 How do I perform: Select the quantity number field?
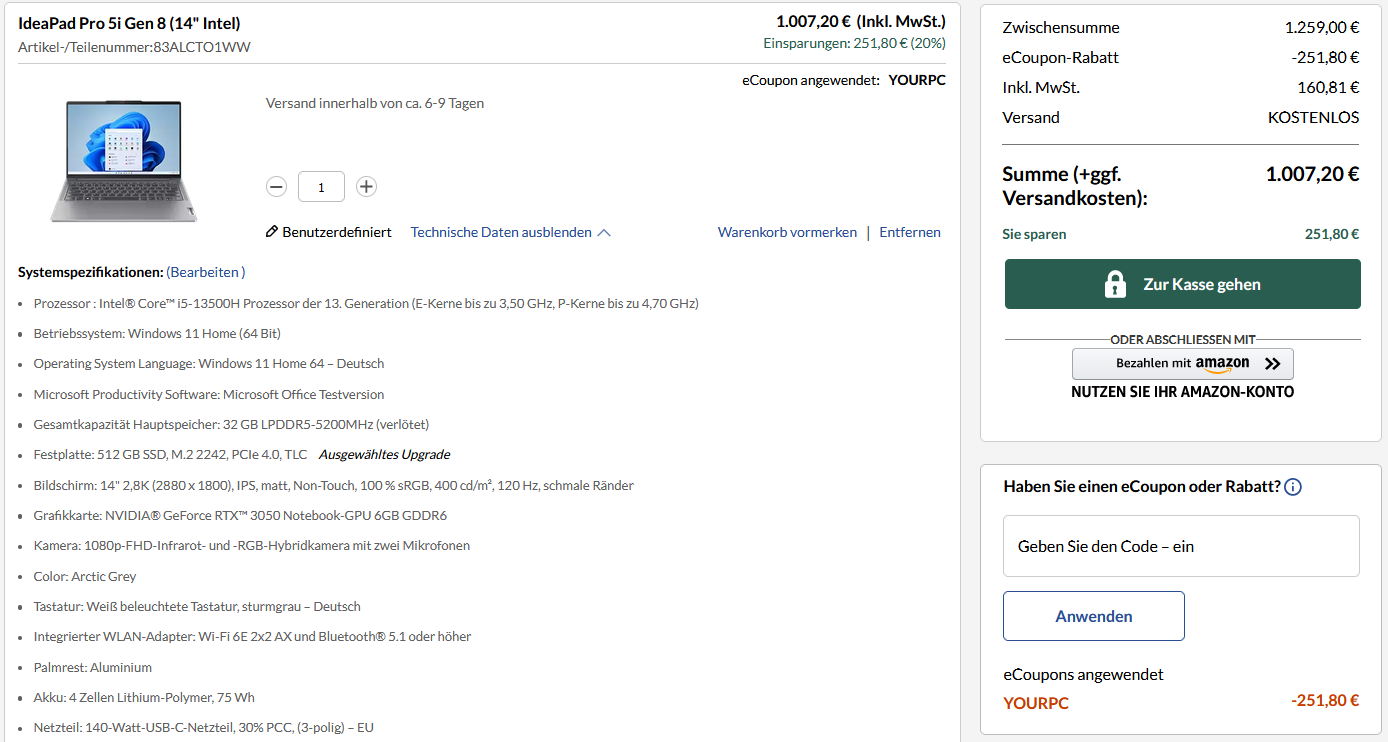click(x=321, y=186)
